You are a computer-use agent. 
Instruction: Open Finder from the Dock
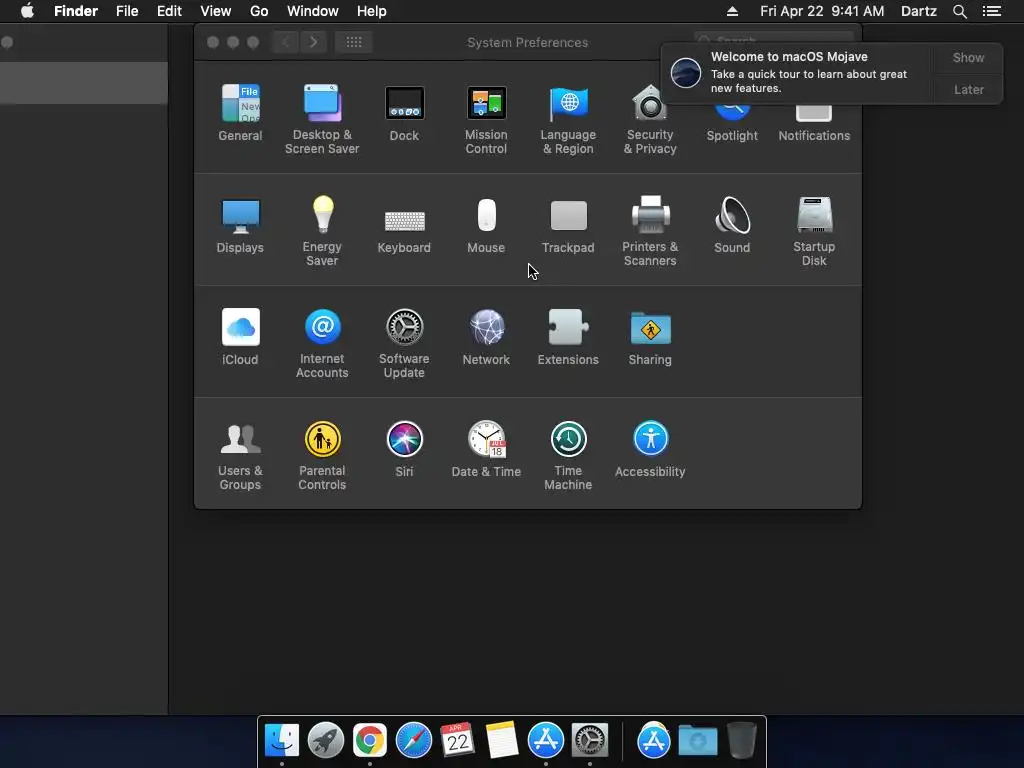[281, 741]
